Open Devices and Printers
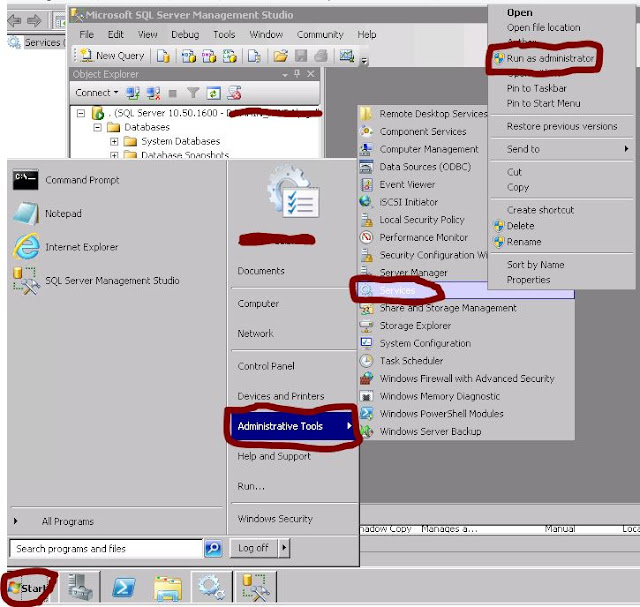 tap(280, 396)
